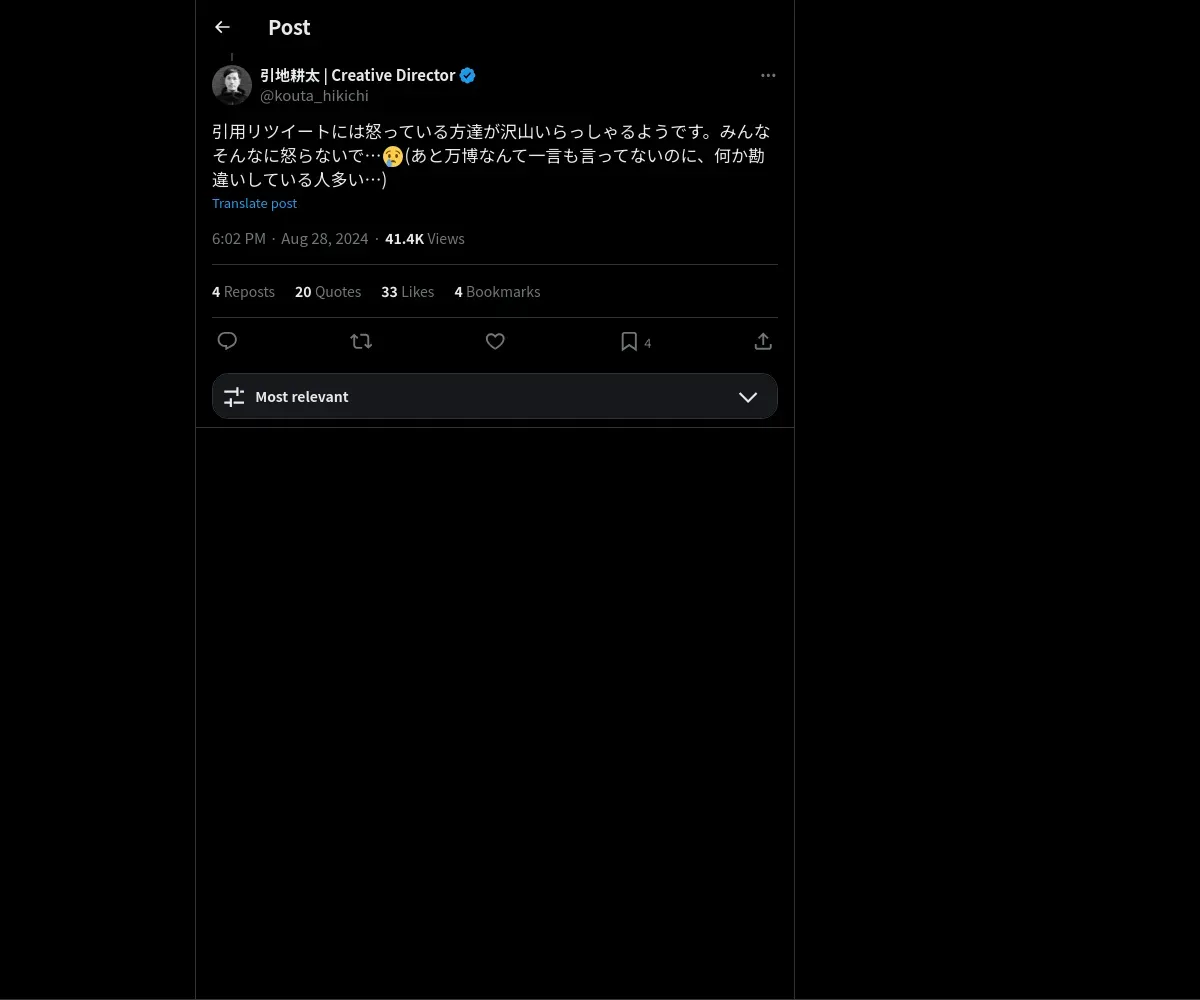Toggle the bookmark icon on post

pos(629,341)
